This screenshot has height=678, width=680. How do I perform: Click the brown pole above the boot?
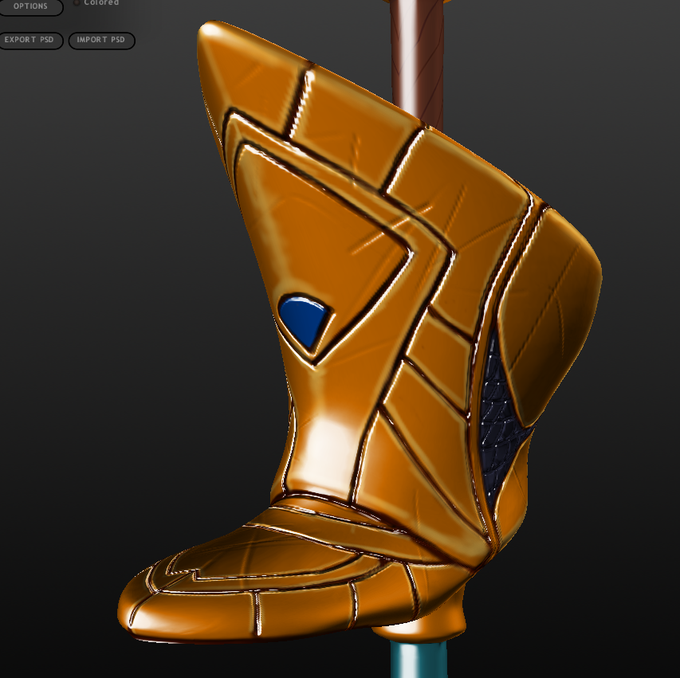[x=417, y=61]
